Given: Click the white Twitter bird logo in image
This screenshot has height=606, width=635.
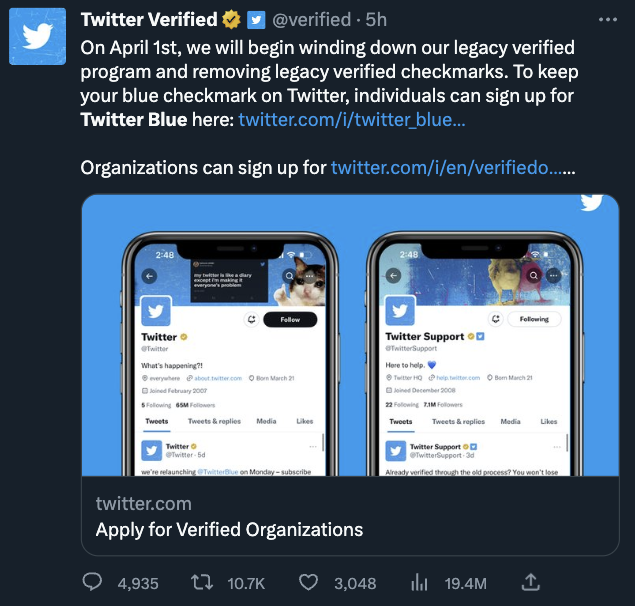Looking at the screenshot, I should click(591, 201).
